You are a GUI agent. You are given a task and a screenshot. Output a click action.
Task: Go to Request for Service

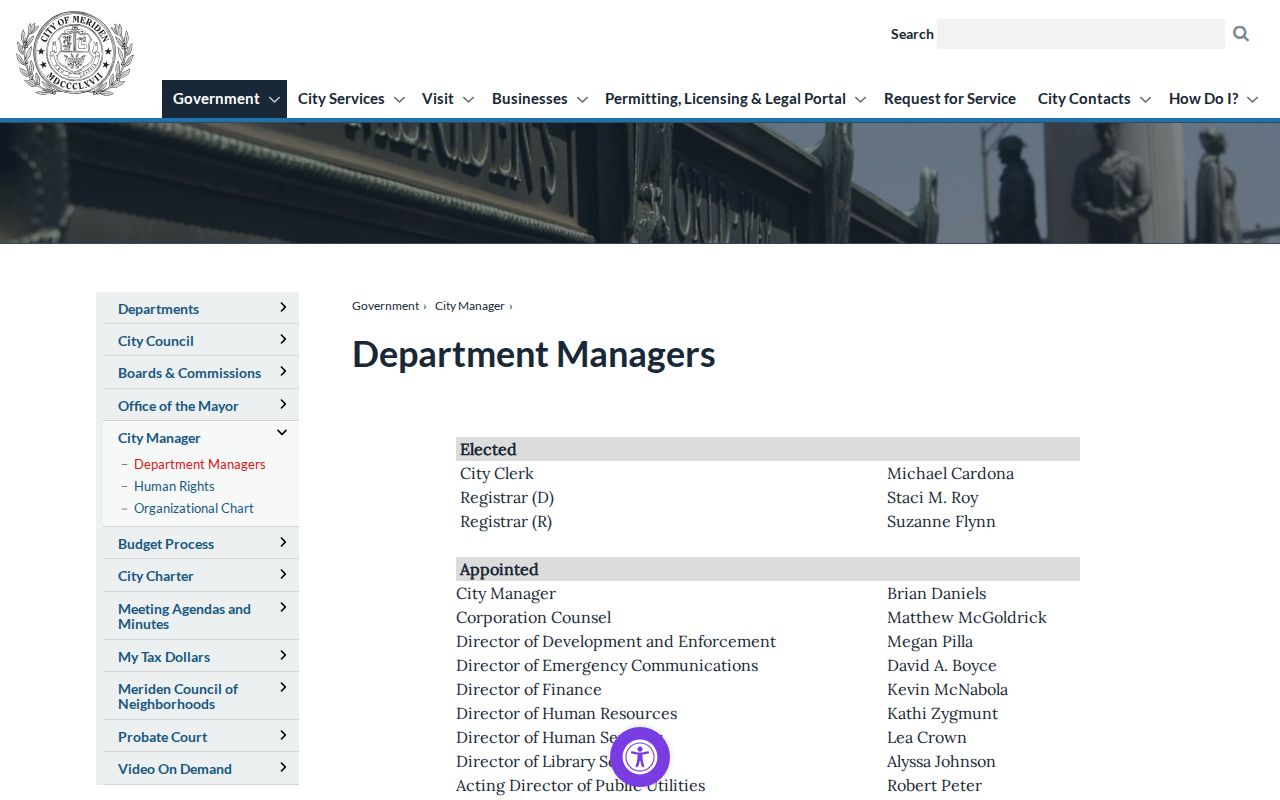coord(950,99)
